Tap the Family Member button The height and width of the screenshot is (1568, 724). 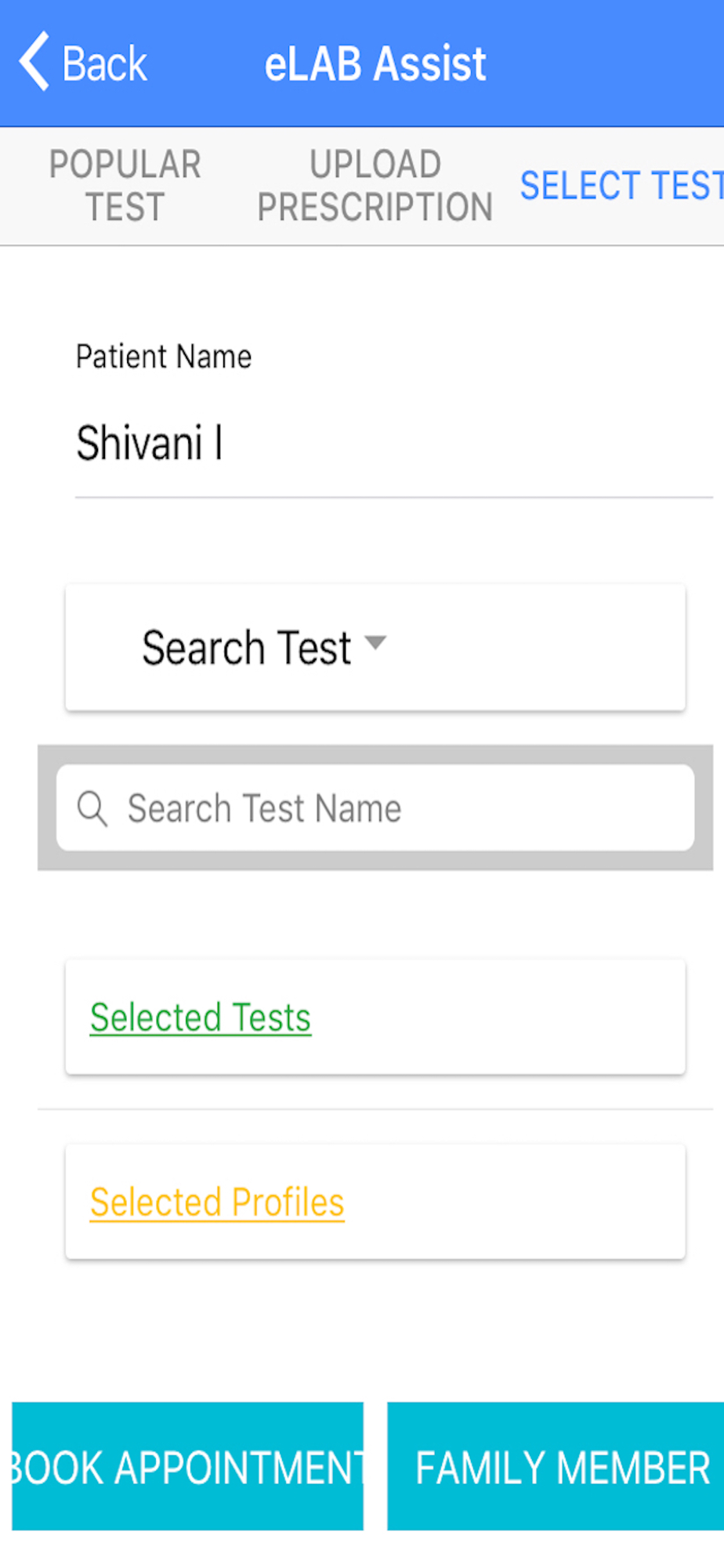click(x=561, y=1467)
